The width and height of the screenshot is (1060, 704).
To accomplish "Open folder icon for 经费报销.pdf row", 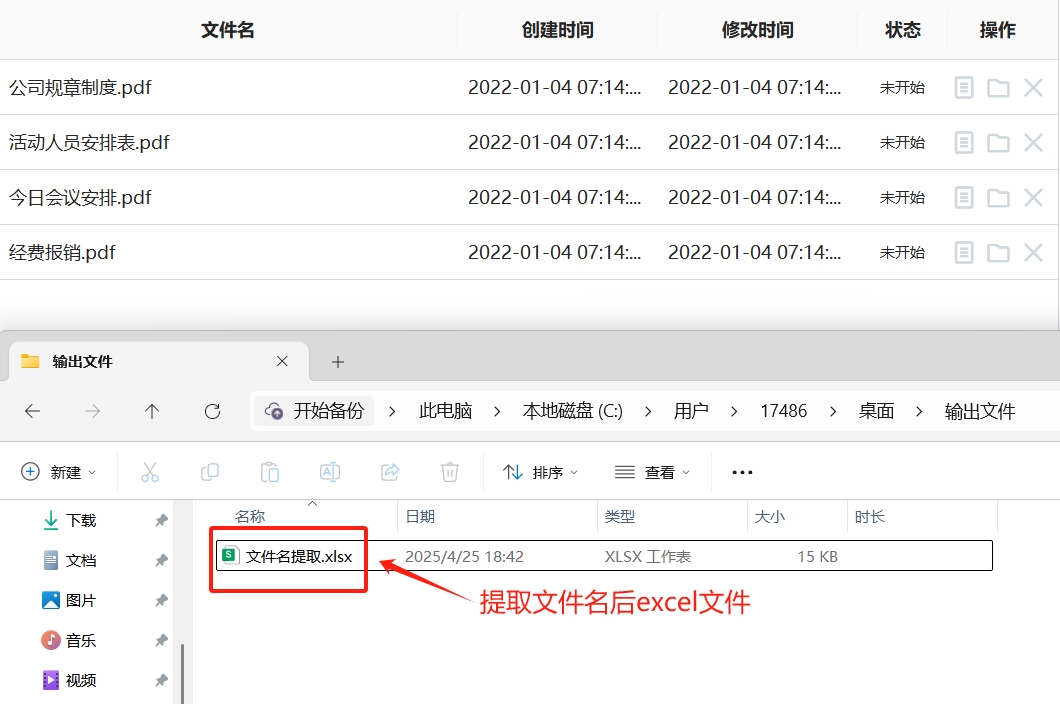I will [x=998, y=253].
